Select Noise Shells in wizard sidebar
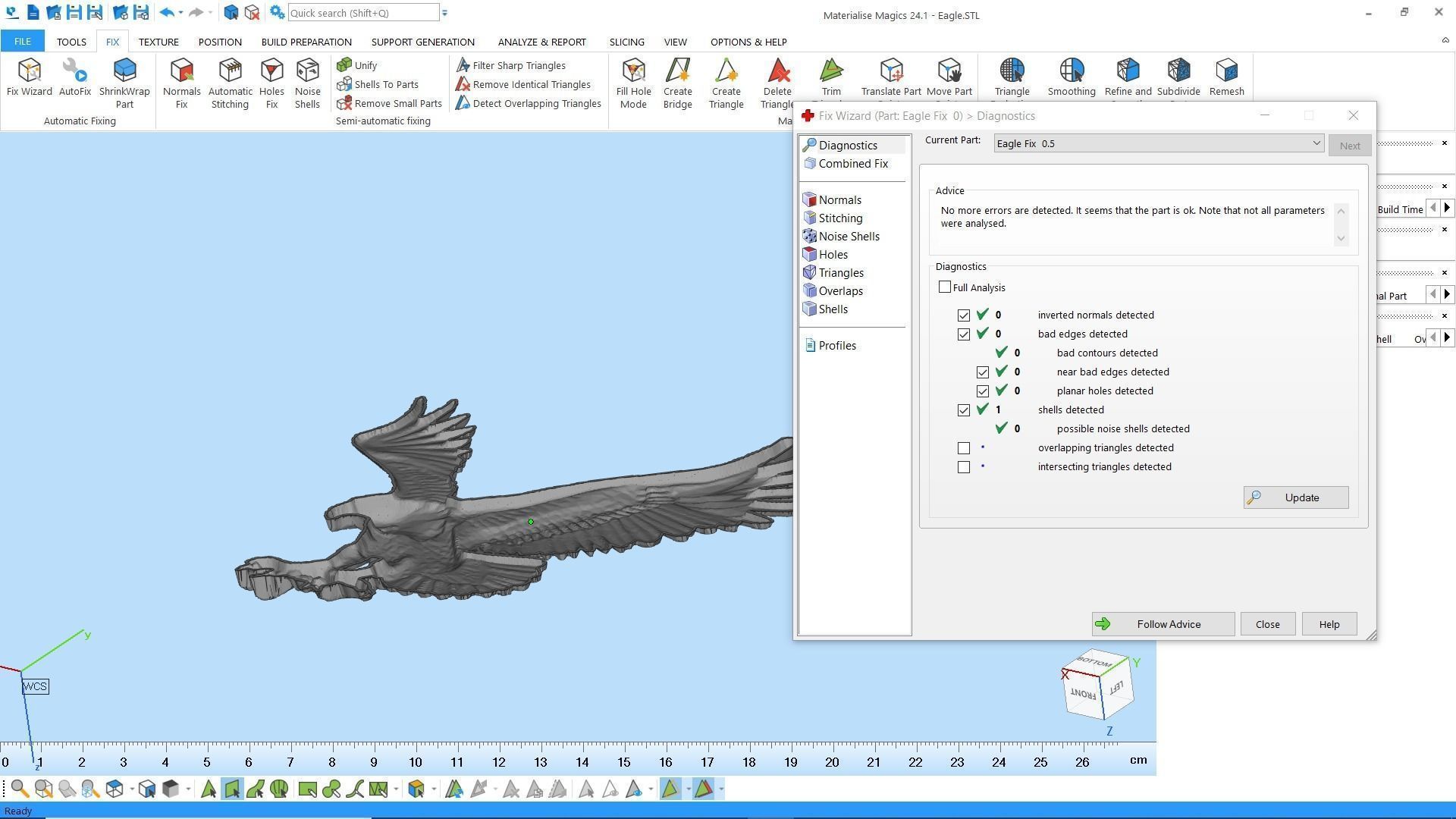This screenshot has width=1456, height=819. [849, 237]
